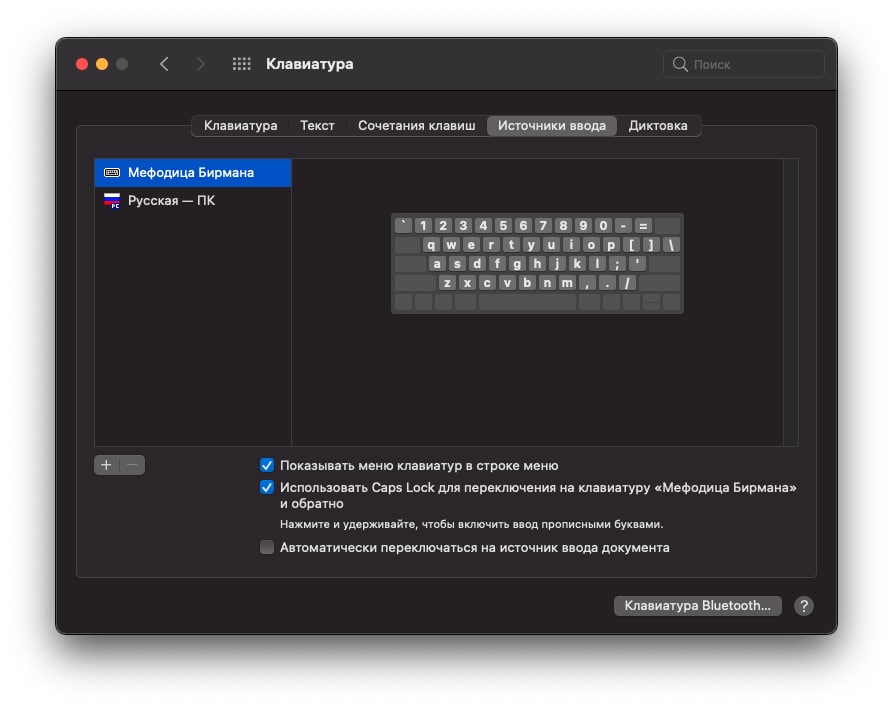Switch to the Текст tab

click(317, 125)
